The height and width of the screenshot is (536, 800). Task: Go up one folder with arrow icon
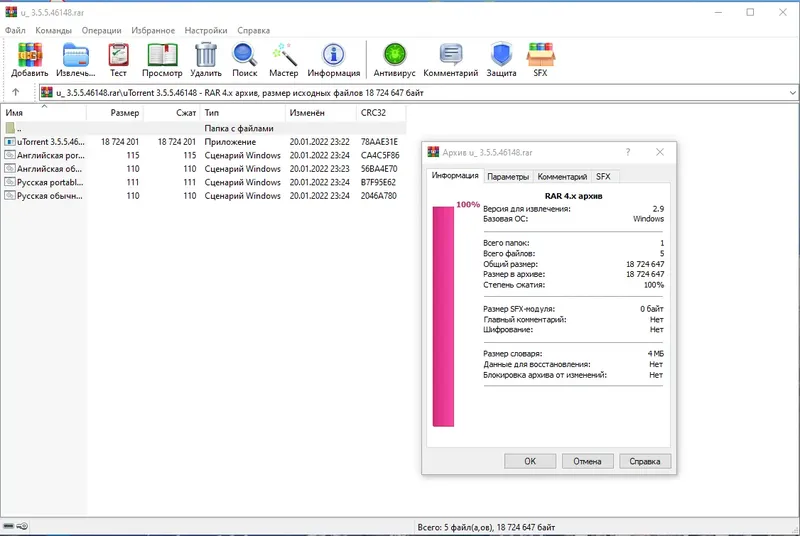coord(15,92)
